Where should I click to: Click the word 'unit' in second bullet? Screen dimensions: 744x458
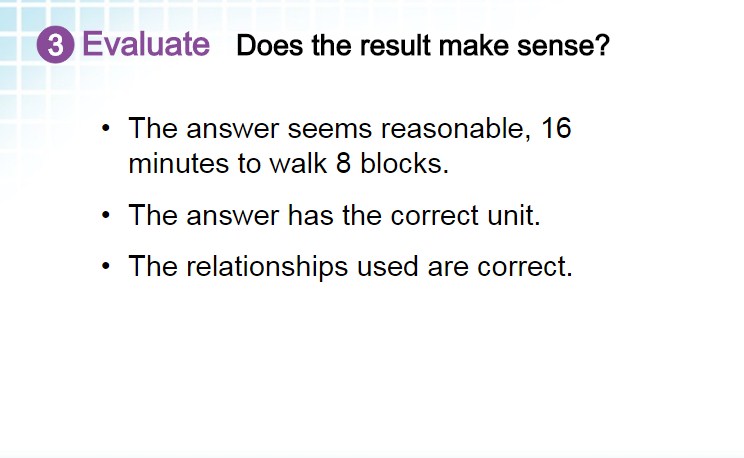[511, 215]
